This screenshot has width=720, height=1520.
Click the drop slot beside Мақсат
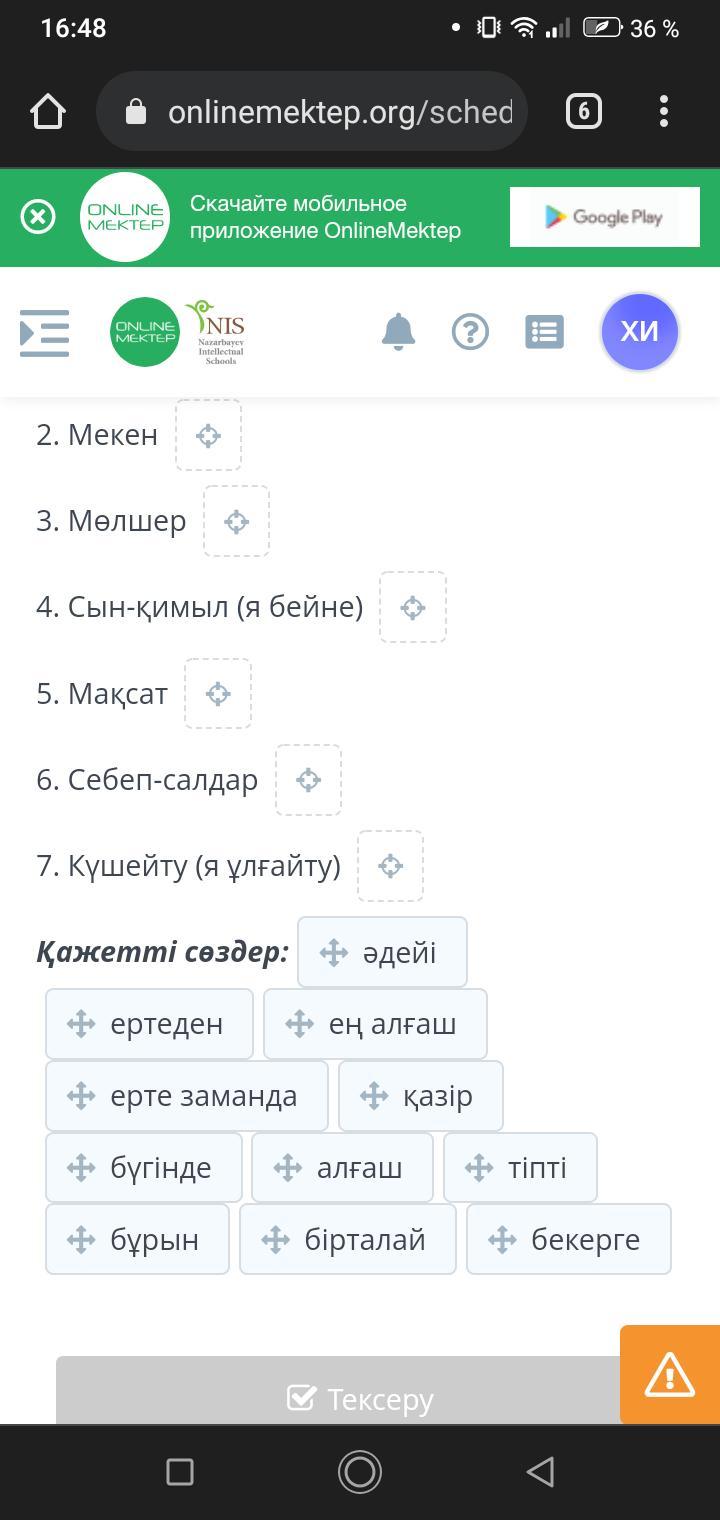[217, 694]
